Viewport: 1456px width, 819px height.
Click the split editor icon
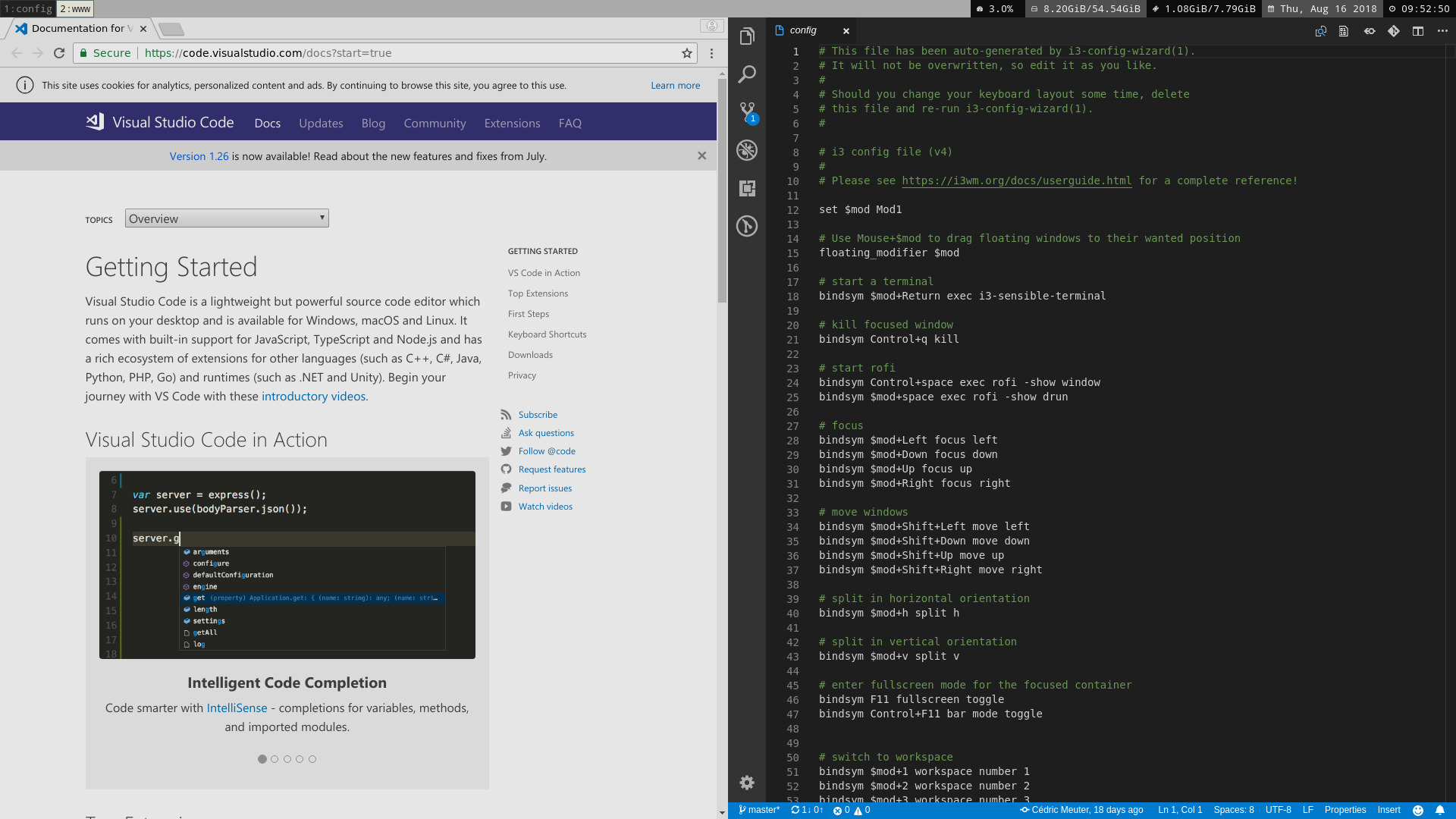pos(1418,31)
